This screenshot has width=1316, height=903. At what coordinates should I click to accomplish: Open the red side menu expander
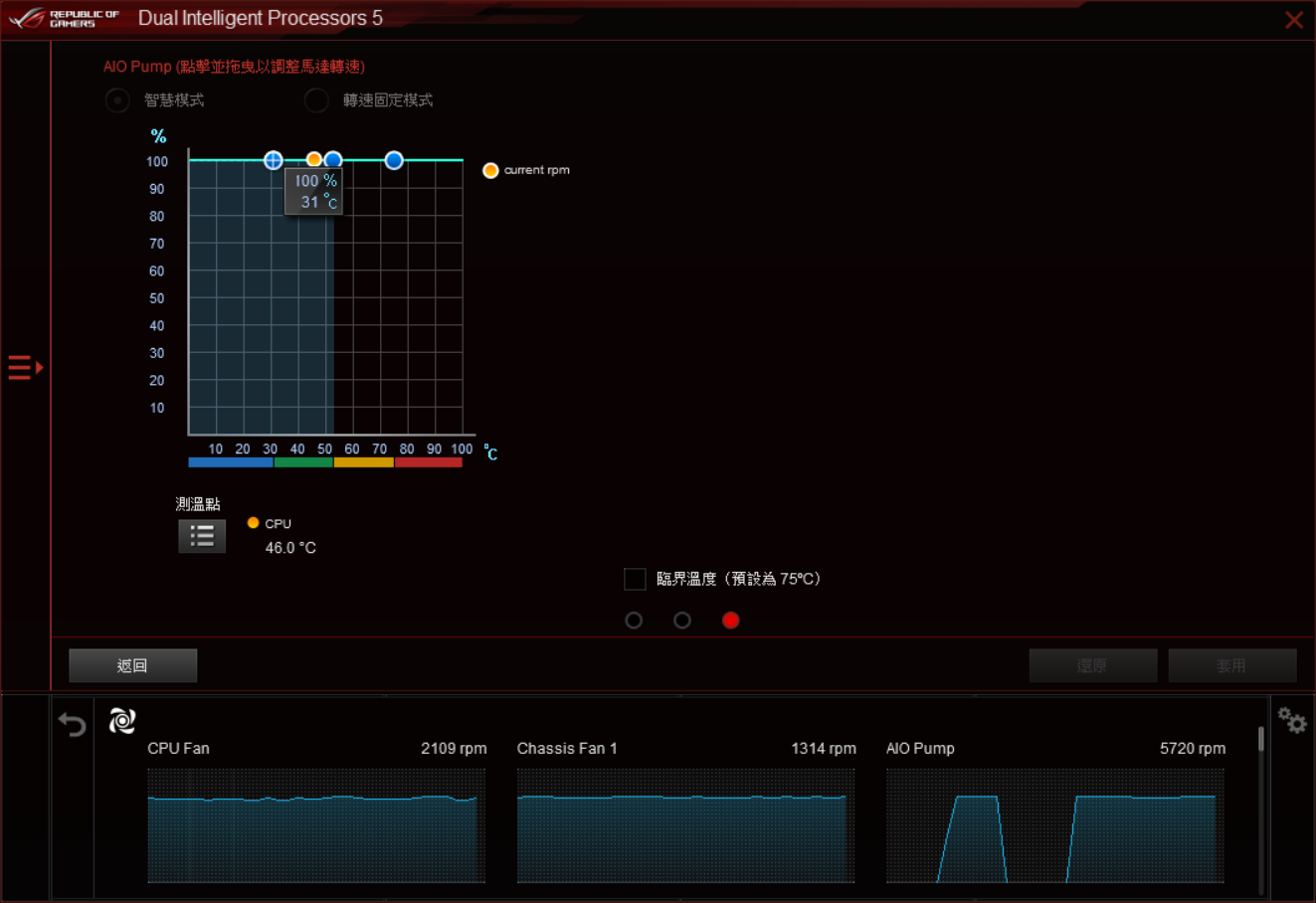click(26, 368)
